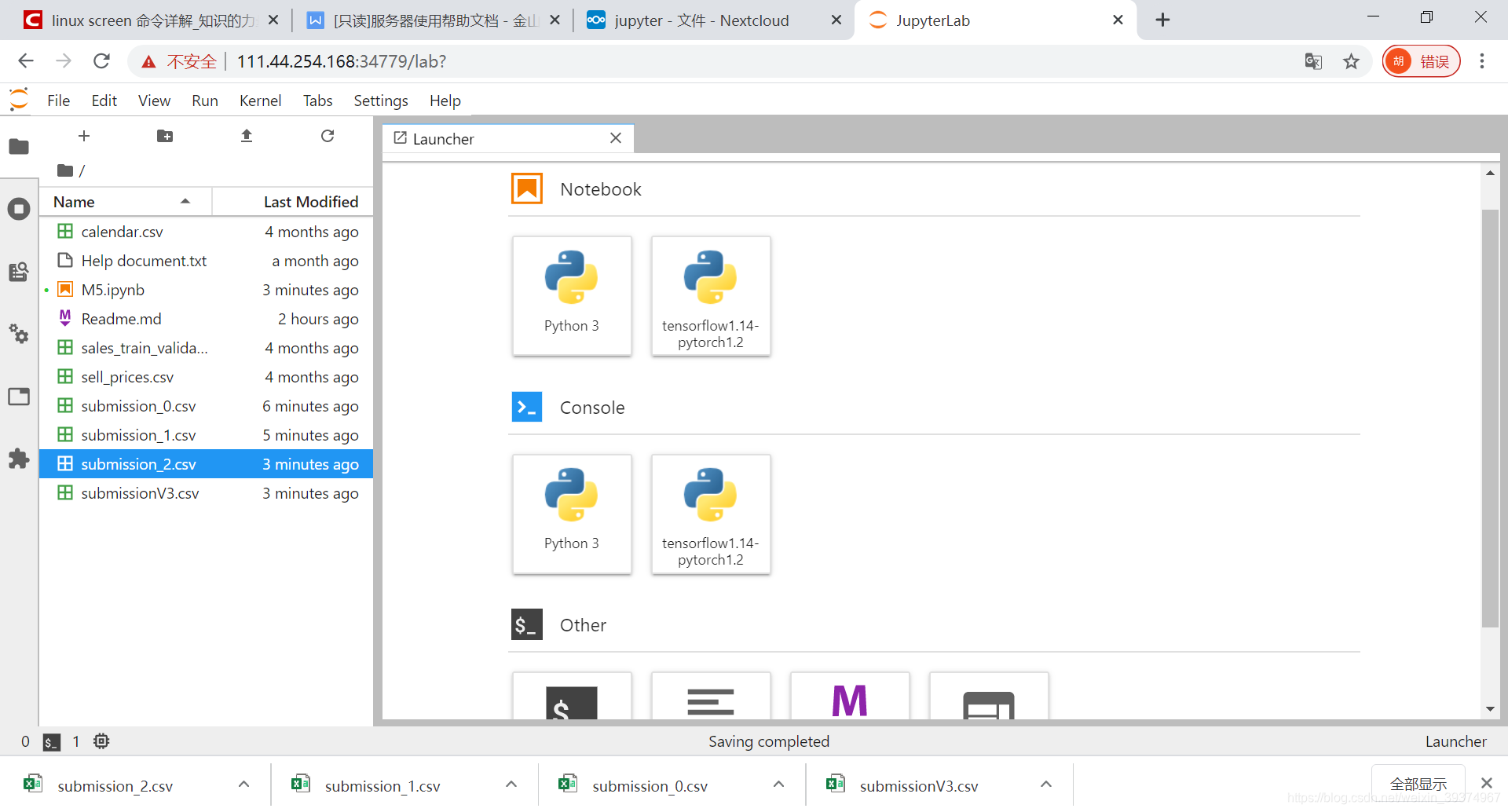Open the Property Inspector gears icon
The height and width of the screenshot is (812, 1508).
coord(19,334)
